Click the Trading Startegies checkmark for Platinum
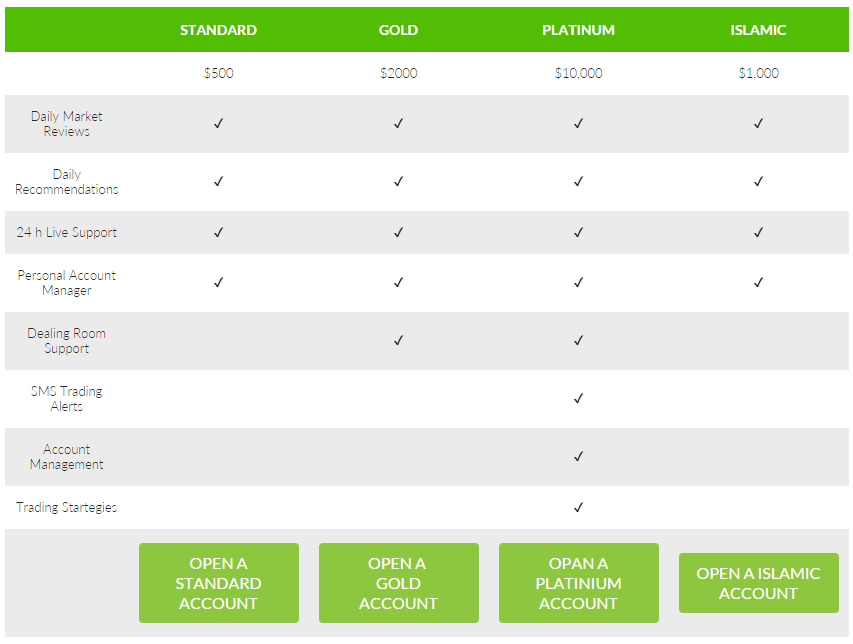The image size is (853, 644). (578, 507)
